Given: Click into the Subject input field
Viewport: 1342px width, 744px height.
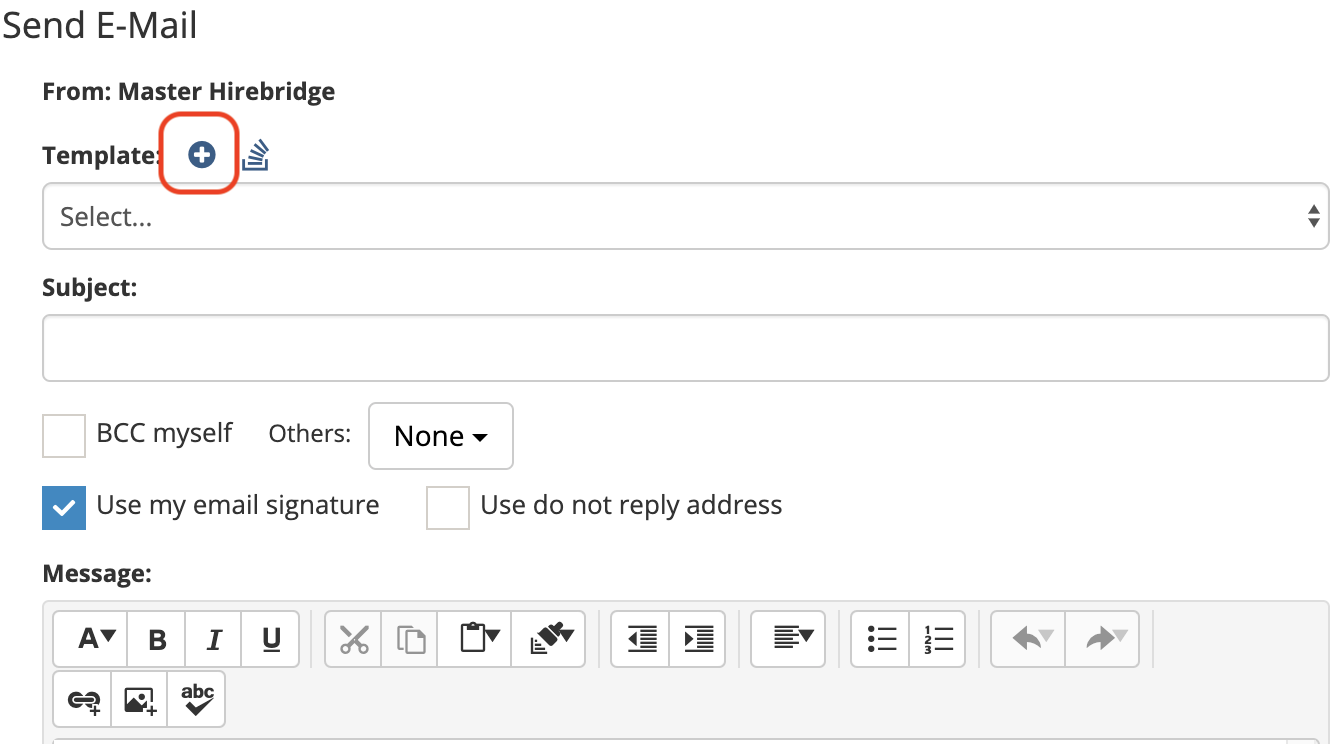Looking at the screenshot, I should (x=685, y=348).
